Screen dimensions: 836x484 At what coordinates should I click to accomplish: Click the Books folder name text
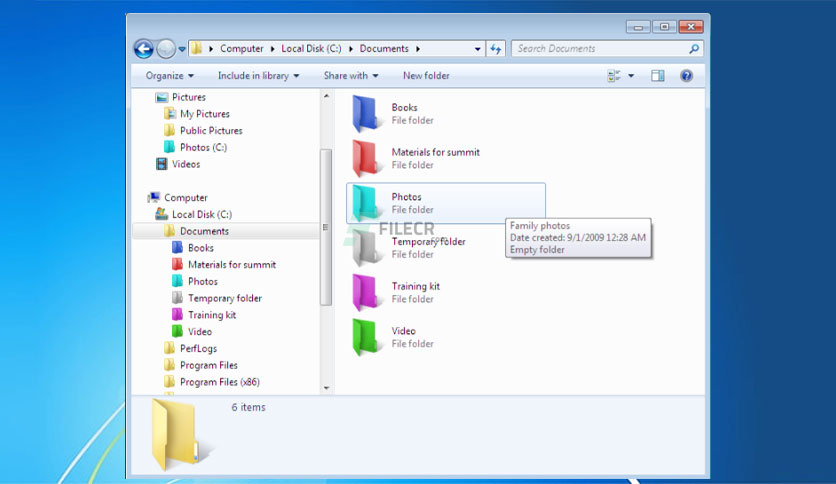pyautogui.click(x=404, y=107)
